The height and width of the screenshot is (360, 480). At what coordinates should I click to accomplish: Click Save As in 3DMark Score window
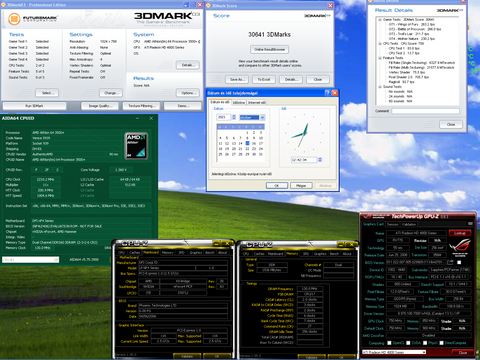[x=237, y=80]
